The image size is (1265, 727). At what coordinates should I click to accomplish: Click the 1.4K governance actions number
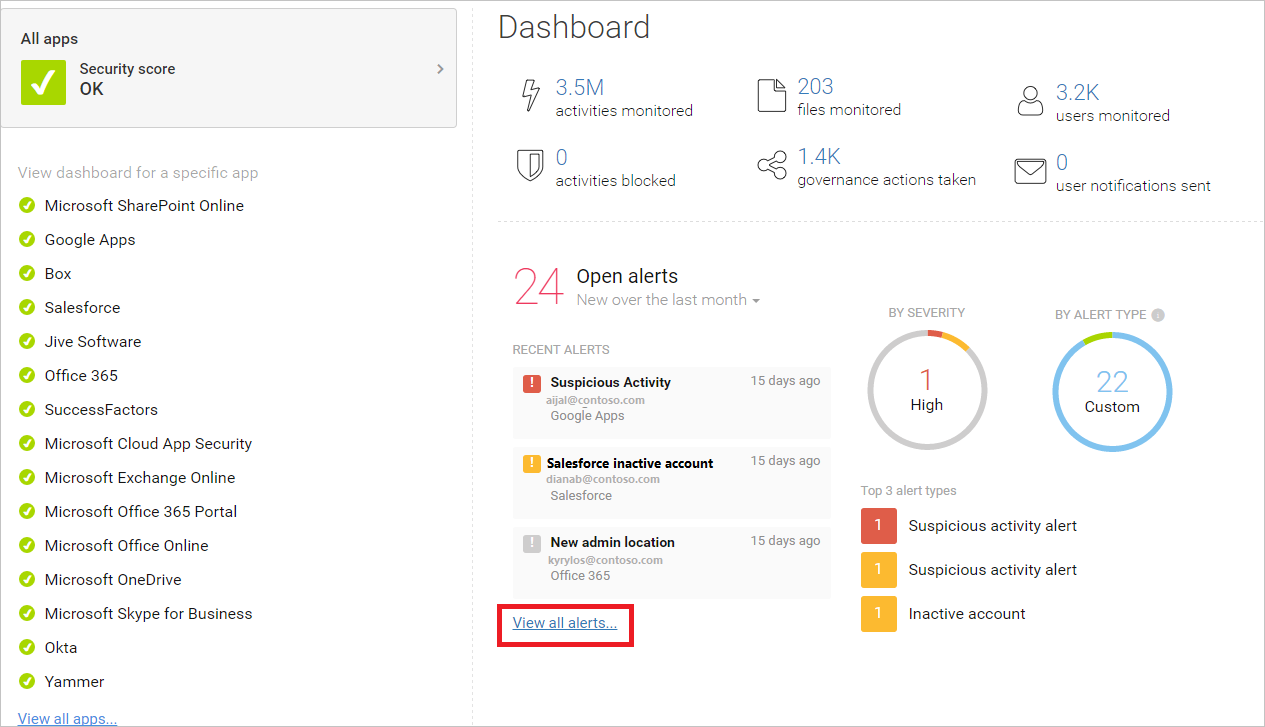click(819, 157)
